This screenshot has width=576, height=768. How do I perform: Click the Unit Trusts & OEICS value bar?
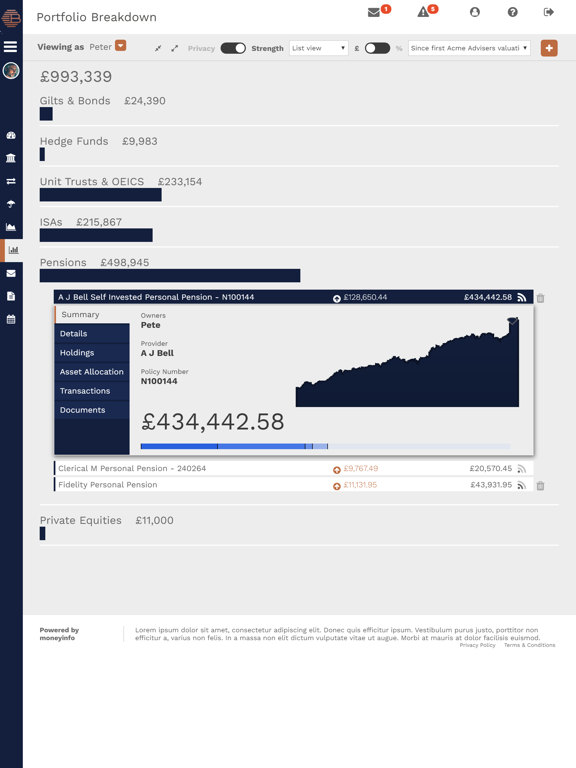point(100,194)
